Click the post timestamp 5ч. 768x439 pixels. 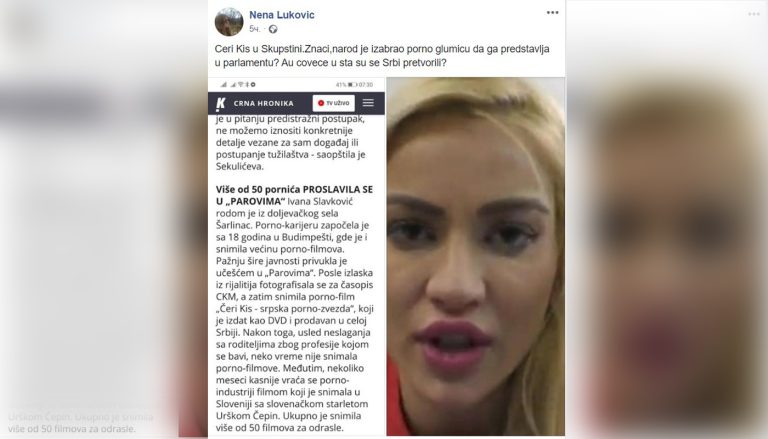(x=254, y=29)
